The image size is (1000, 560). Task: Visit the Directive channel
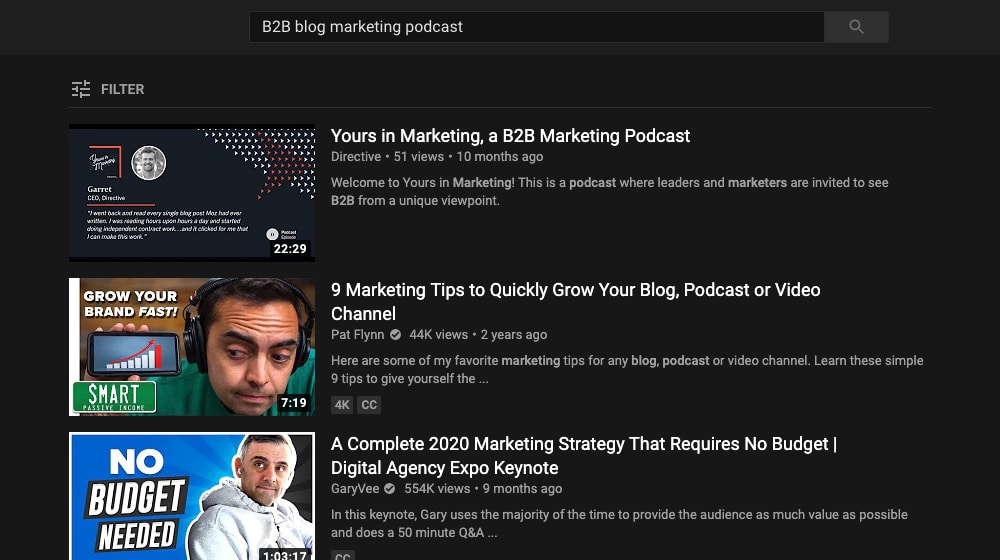coord(356,156)
